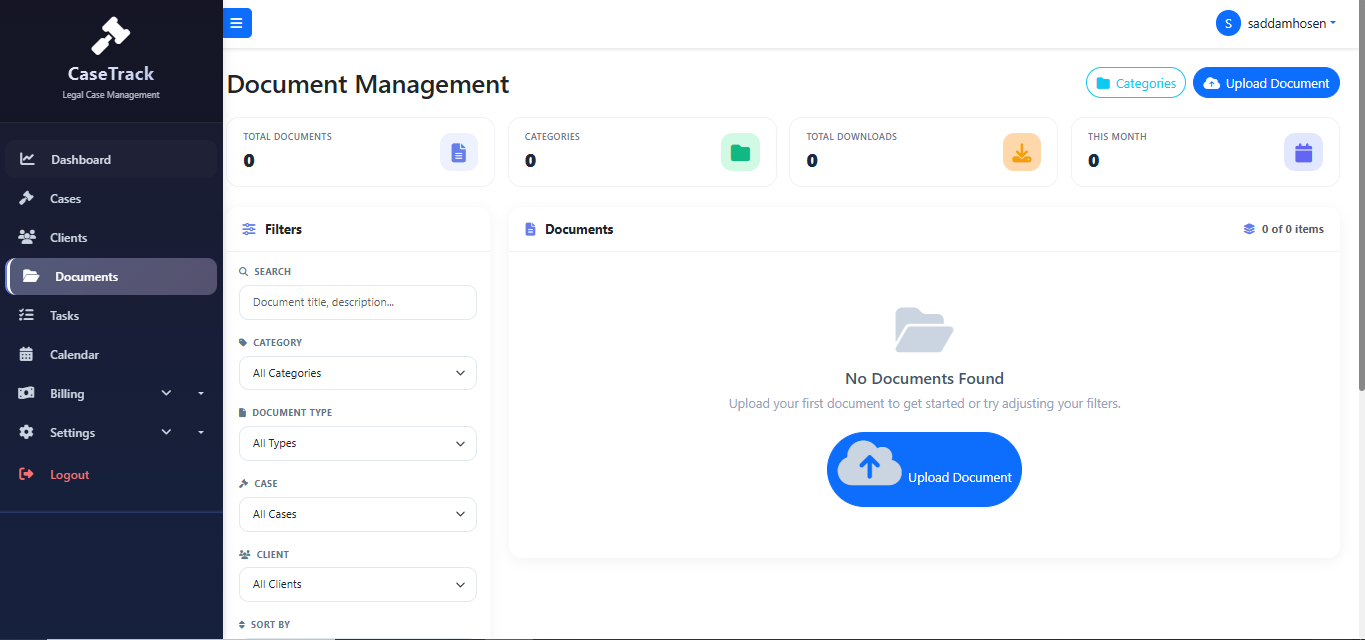This screenshot has height=640, width=1365.
Task: Click the layers icon beside 0 of 0 items
Action: coord(1249,229)
